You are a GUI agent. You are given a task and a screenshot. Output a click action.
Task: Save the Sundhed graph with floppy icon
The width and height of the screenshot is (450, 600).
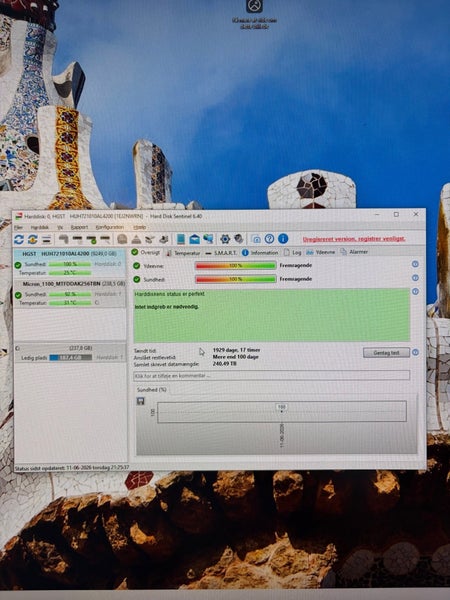point(140,401)
